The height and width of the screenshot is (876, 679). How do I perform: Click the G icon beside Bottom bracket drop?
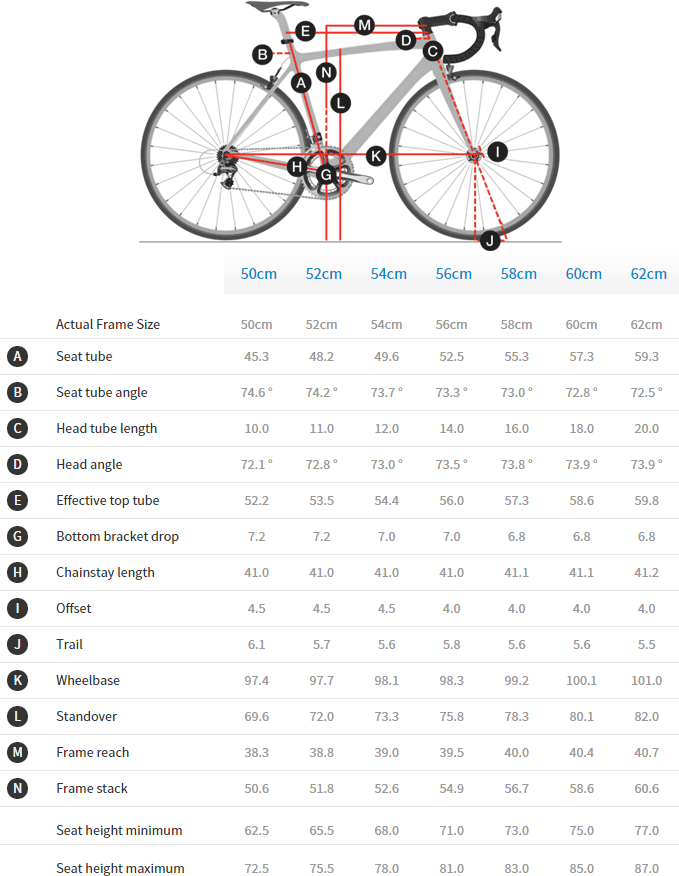coord(17,537)
